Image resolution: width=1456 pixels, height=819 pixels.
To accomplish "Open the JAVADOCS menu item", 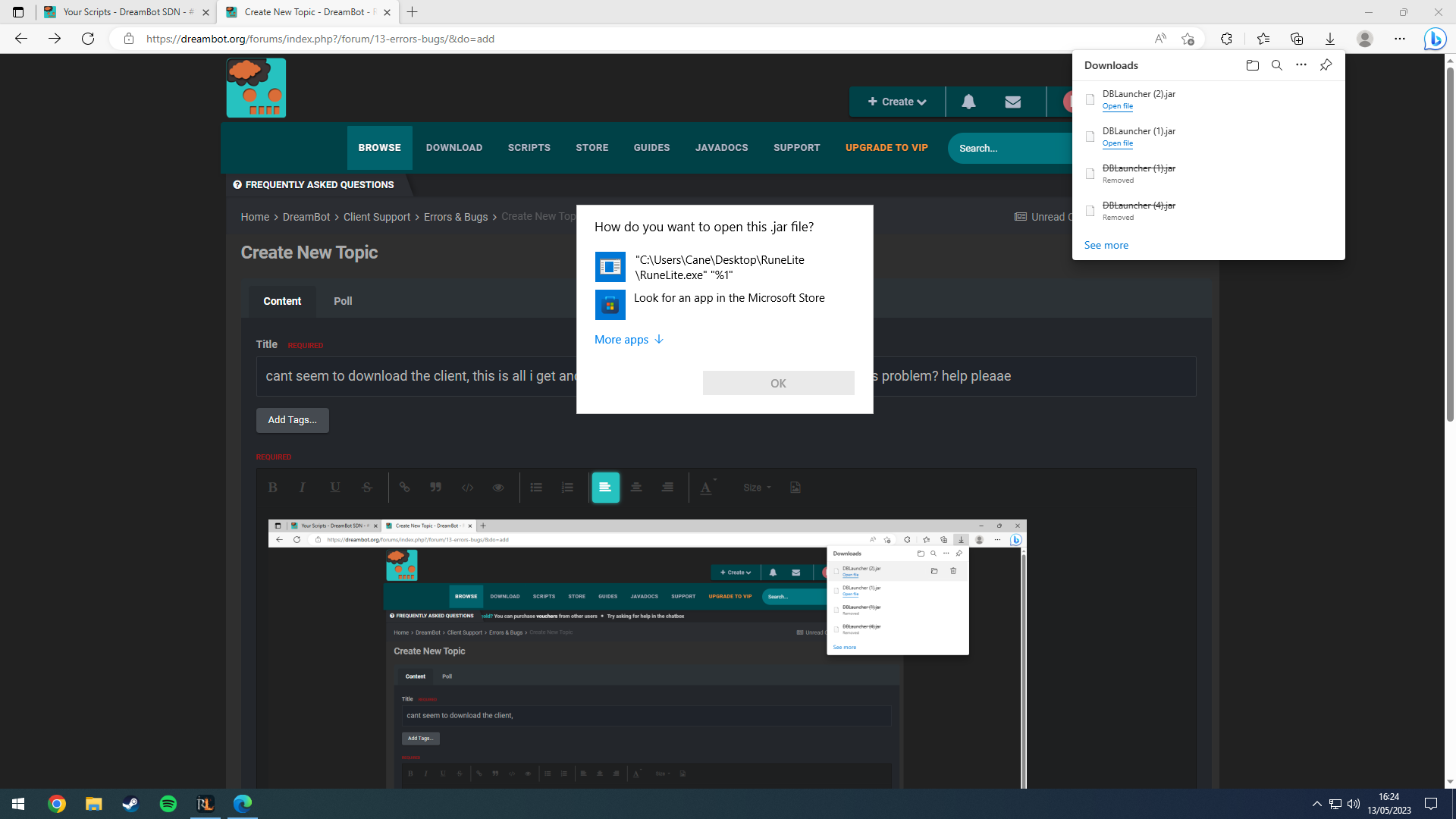I will pyautogui.click(x=722, y=148).
